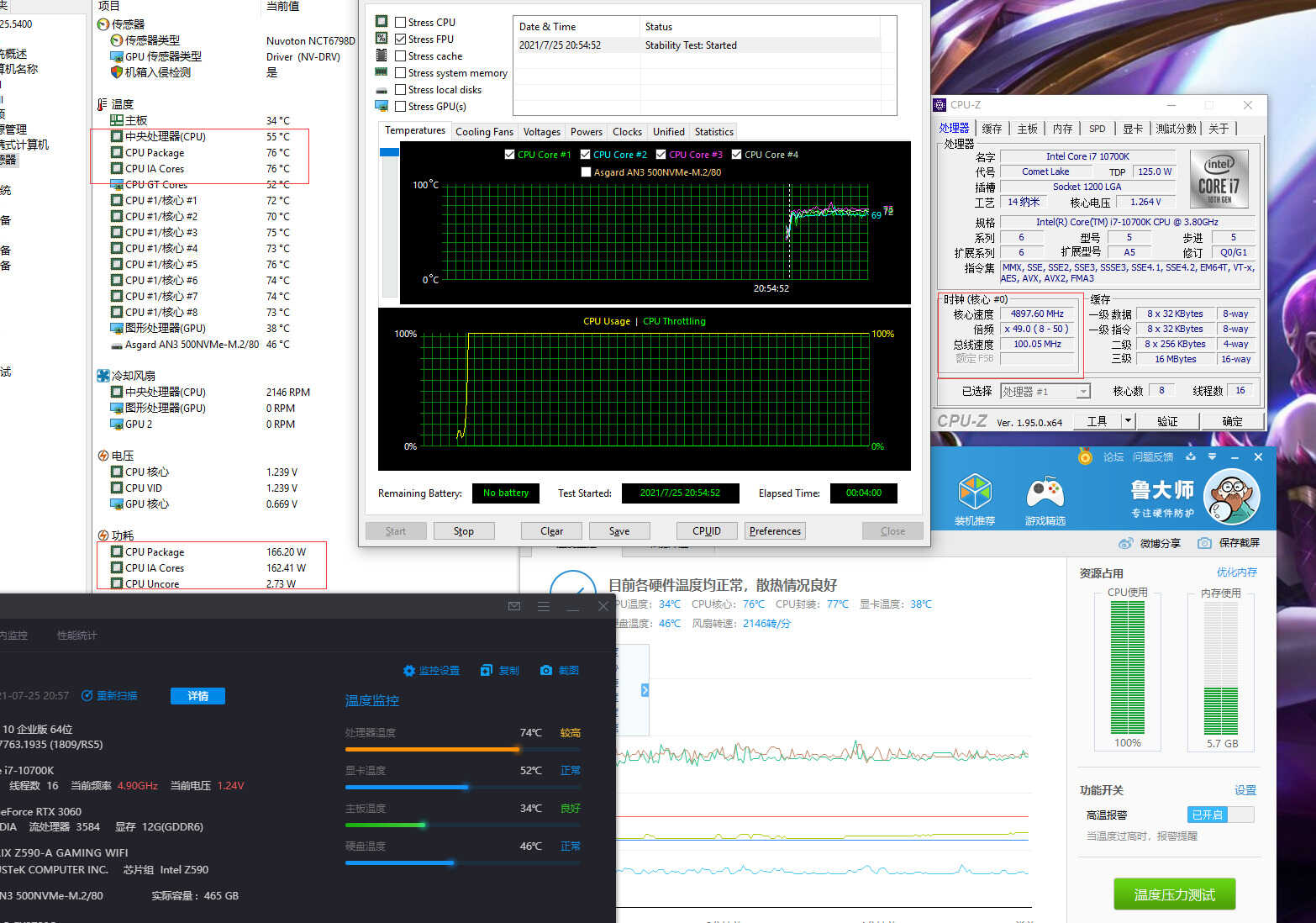The width and height of the screenshot is (1316, 923).
Task: Open the hamburger menu in dark window
Action: click(544, 606)
